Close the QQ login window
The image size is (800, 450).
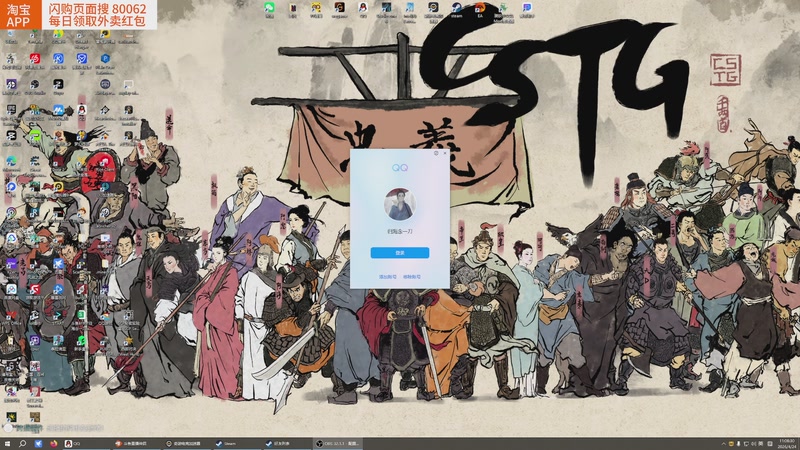point(445,153)
